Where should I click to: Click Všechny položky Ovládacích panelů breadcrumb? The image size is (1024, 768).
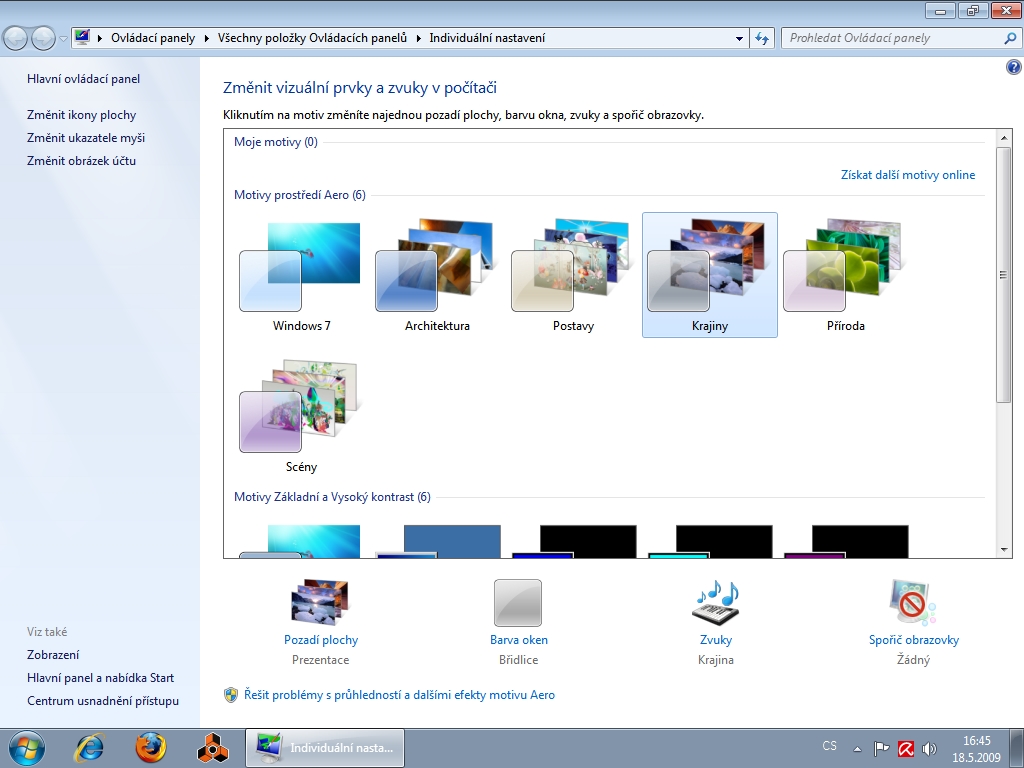pos(312,38)
